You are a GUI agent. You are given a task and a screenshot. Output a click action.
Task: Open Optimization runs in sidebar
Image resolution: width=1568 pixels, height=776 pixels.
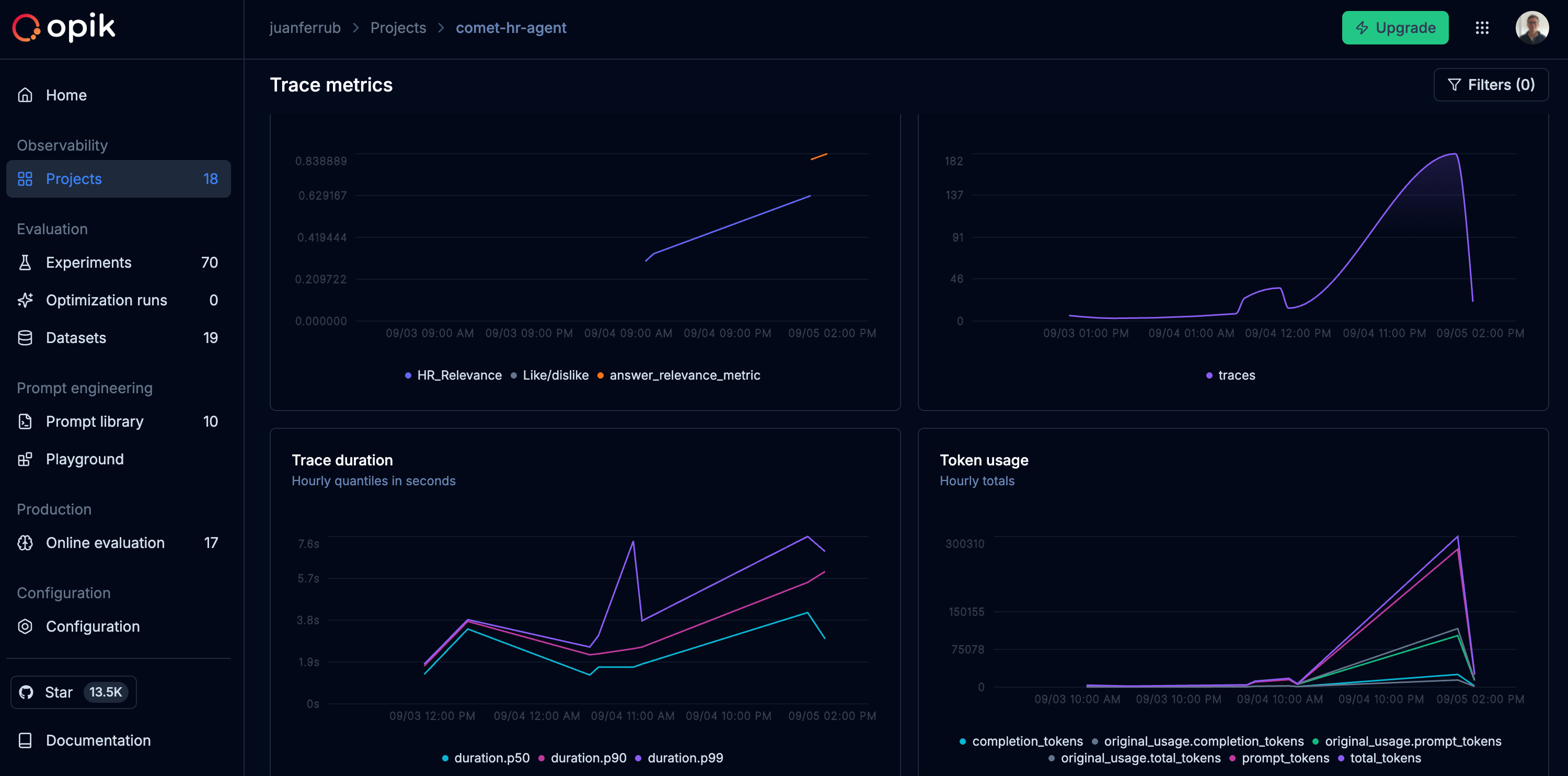[x=106, y=300]
